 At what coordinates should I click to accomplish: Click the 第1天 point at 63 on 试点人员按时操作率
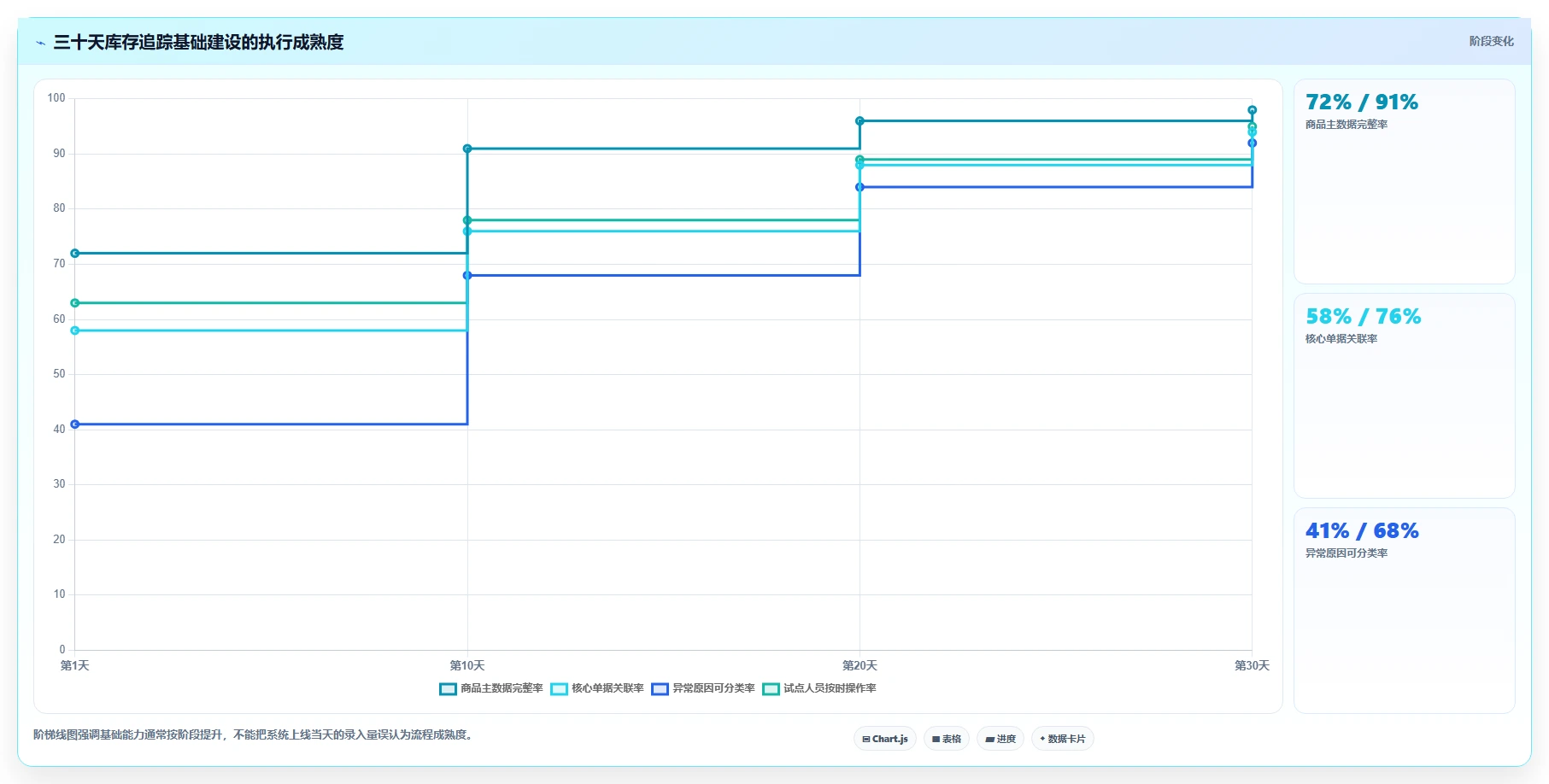point(75,303)
